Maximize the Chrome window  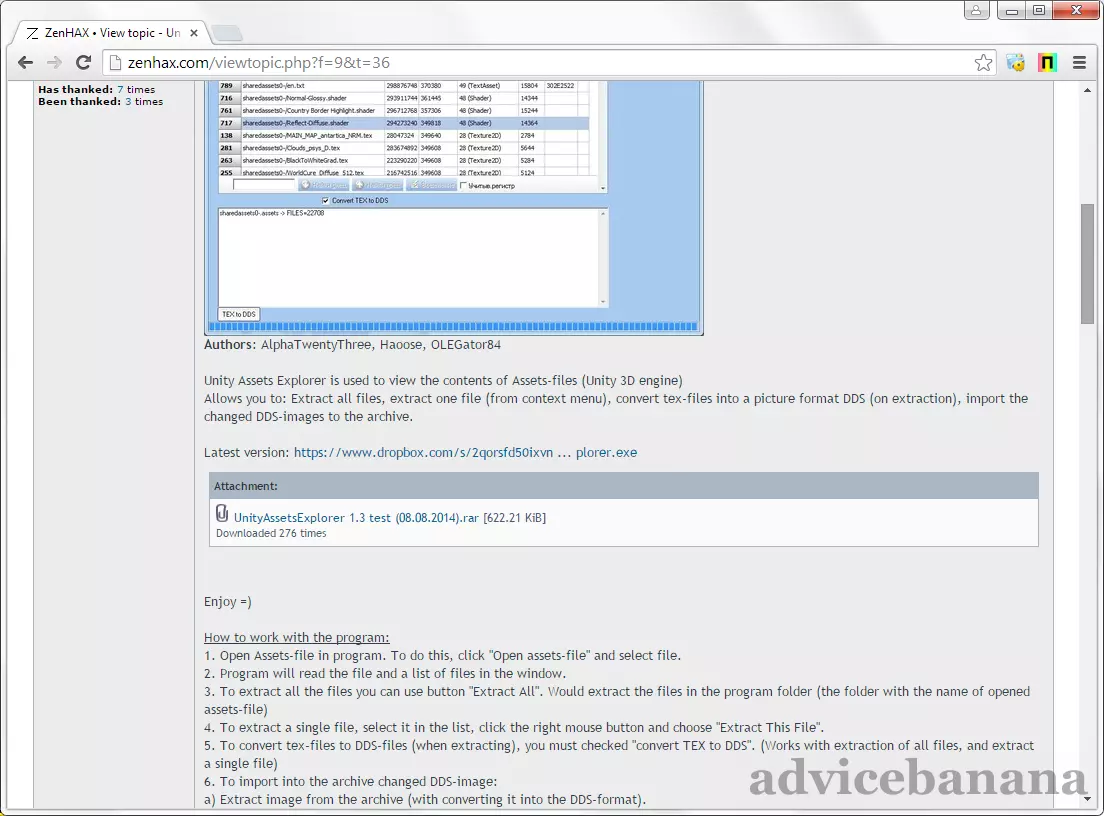point(1039,10)
